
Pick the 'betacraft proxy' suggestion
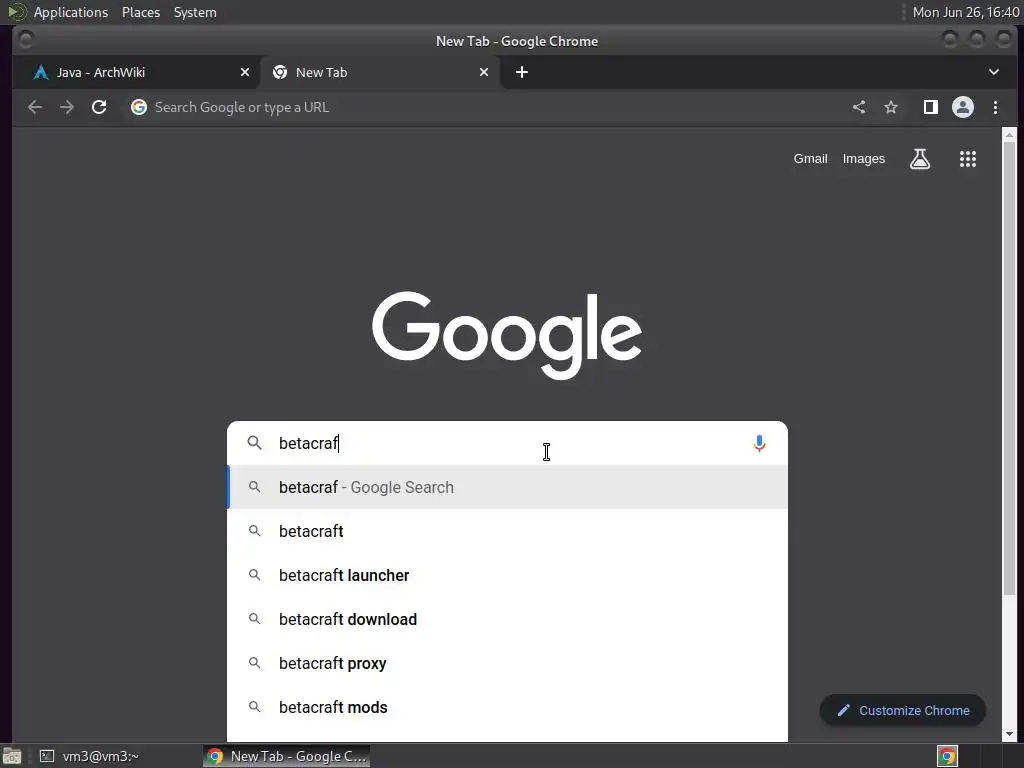[507, 663]
